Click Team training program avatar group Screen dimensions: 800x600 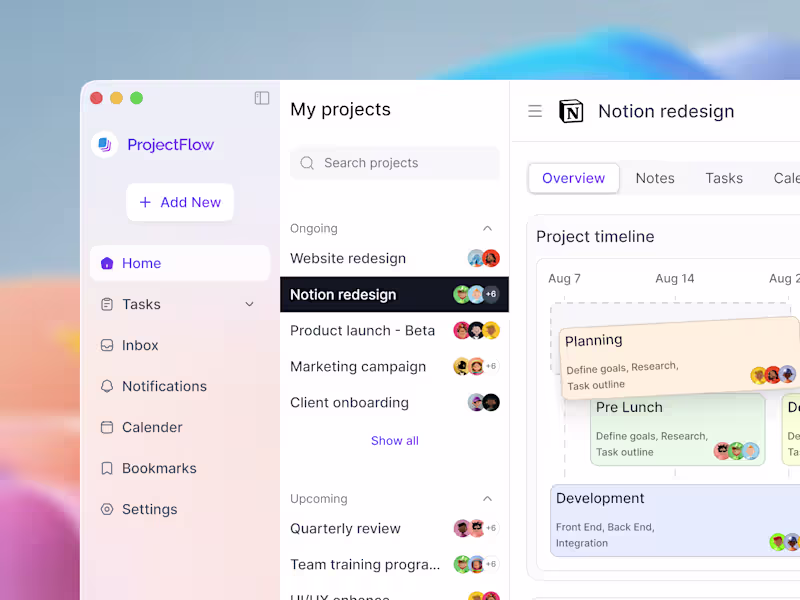pos(477,564)
